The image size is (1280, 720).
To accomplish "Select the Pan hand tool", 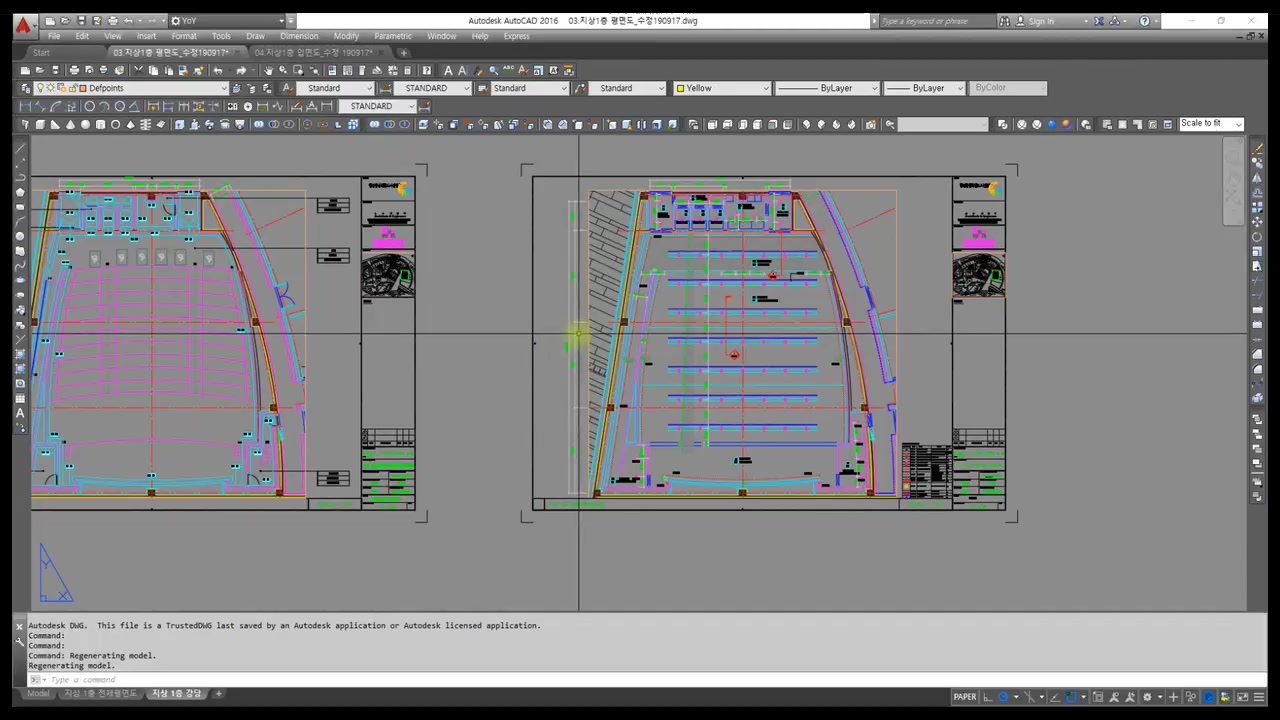I will point(268,70).
